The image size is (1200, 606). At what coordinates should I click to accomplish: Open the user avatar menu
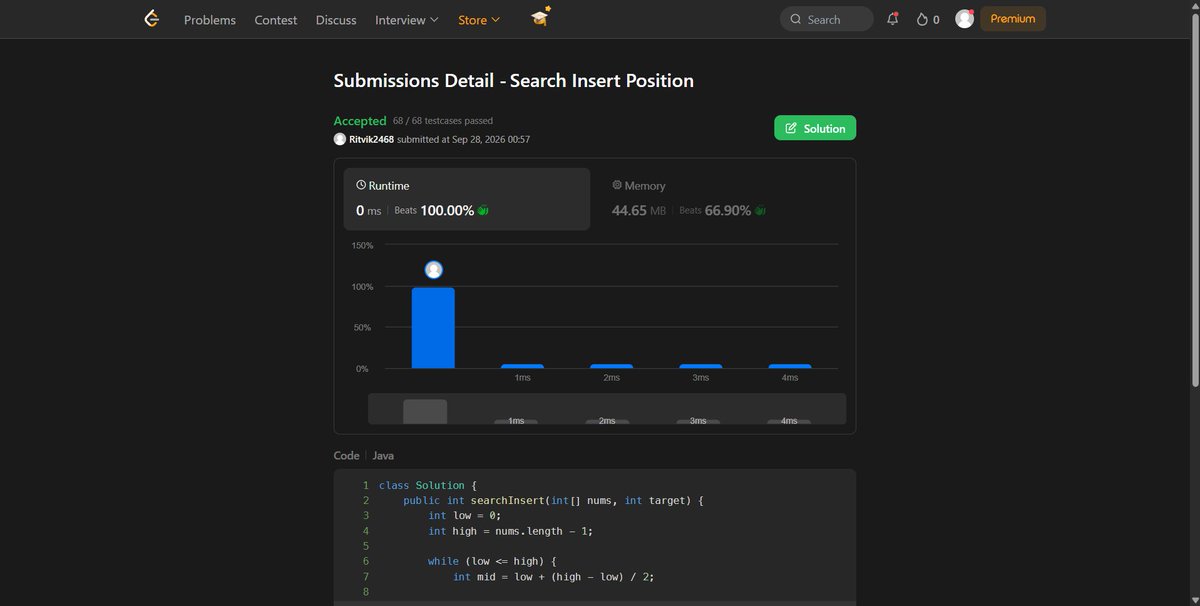point(964,19)
